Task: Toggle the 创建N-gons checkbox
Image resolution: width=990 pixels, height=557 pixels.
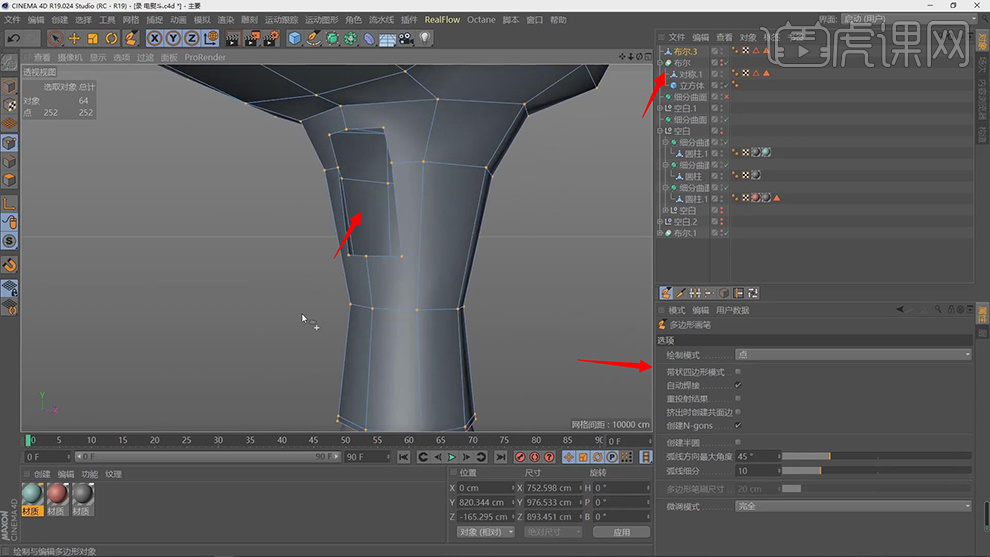Action: click(738, 425)
